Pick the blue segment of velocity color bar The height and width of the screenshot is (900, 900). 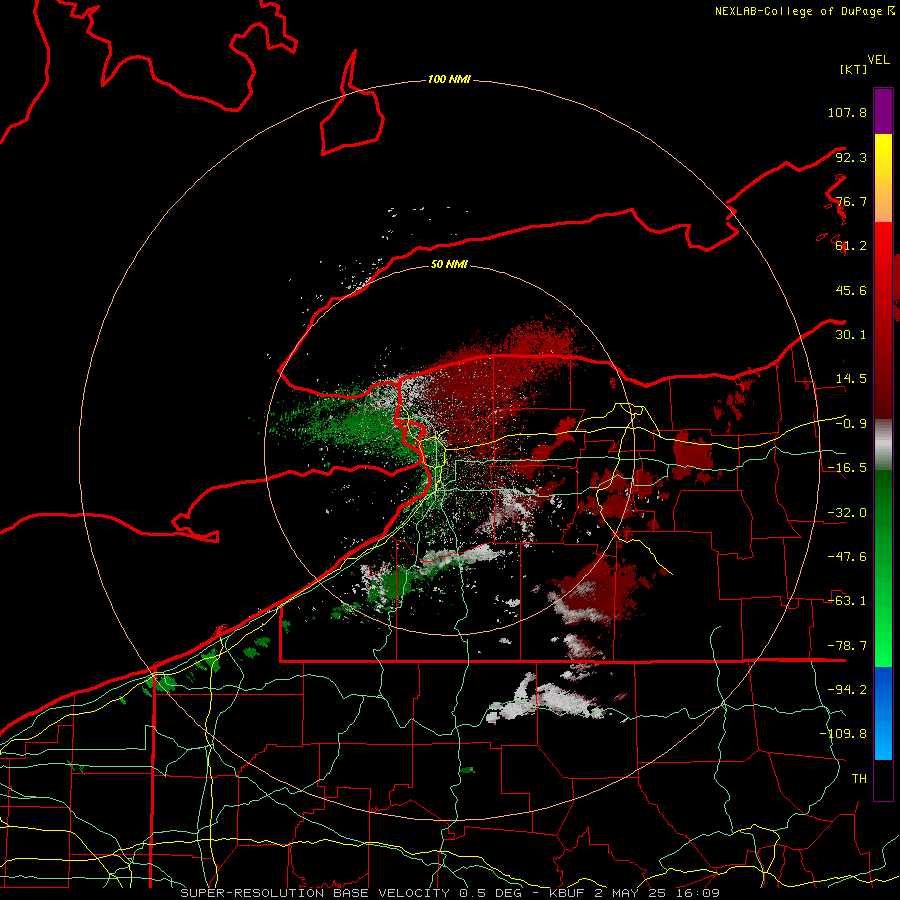[x=883, y=713]
